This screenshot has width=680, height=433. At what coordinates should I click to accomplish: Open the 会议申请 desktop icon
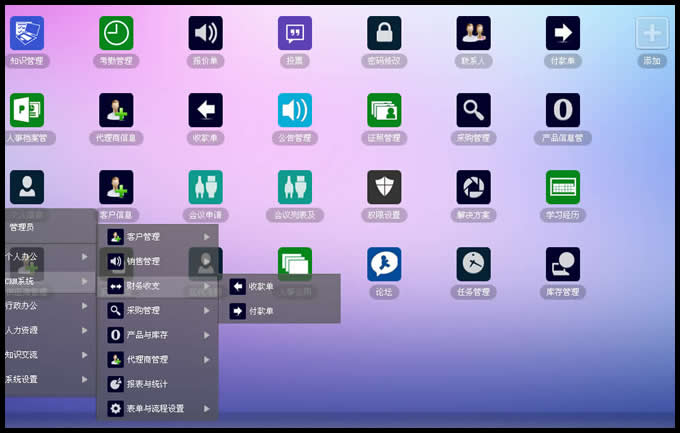206,187
